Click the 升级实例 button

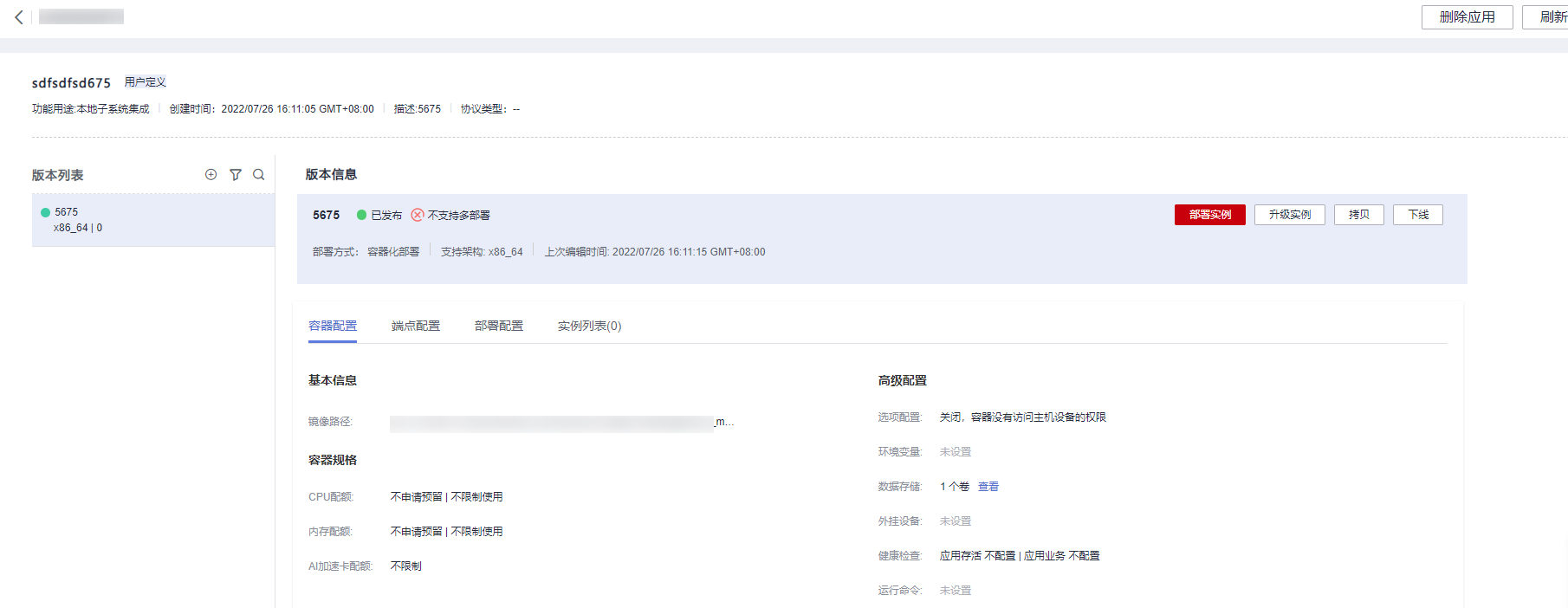1289,215
